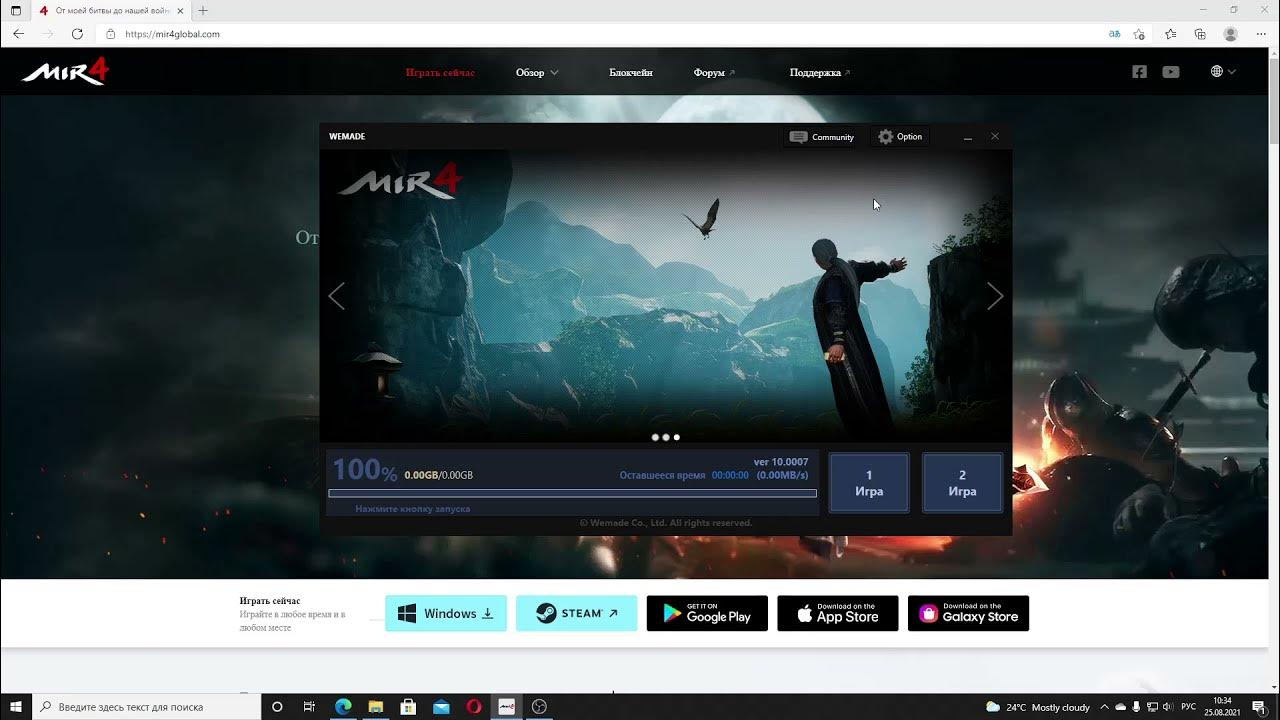1280x720 pixels.
Task: Open Windows Start menu
Action: (x=16, y=707)
